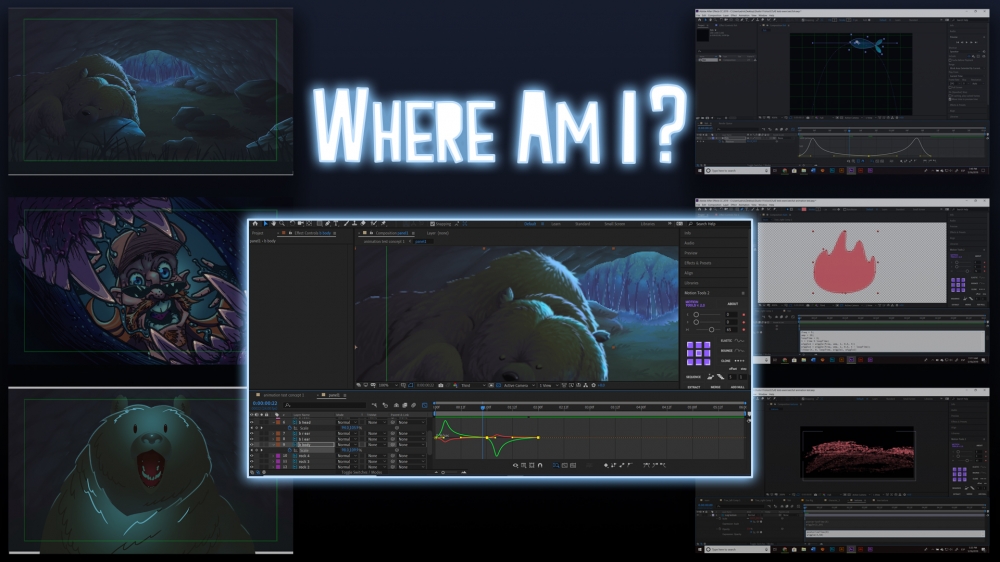Image resolution: width=1000 pixels, height=562 pixels.
Task: Open the Motion Tools 2 panel menu icon
Action: tap(743, 293)
